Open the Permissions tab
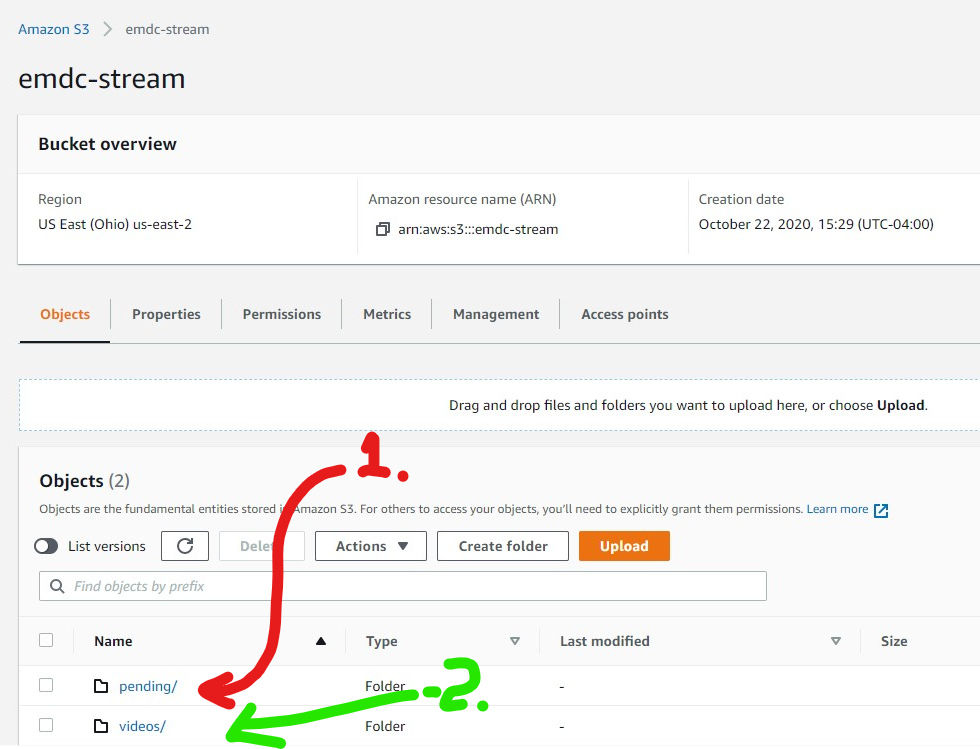Image resolution: width=980 pixels, height=749 pixels. tap(282, 314)
